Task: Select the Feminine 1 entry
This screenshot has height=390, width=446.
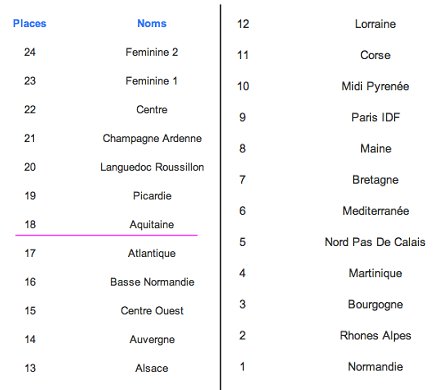Action: click(151, 81)
